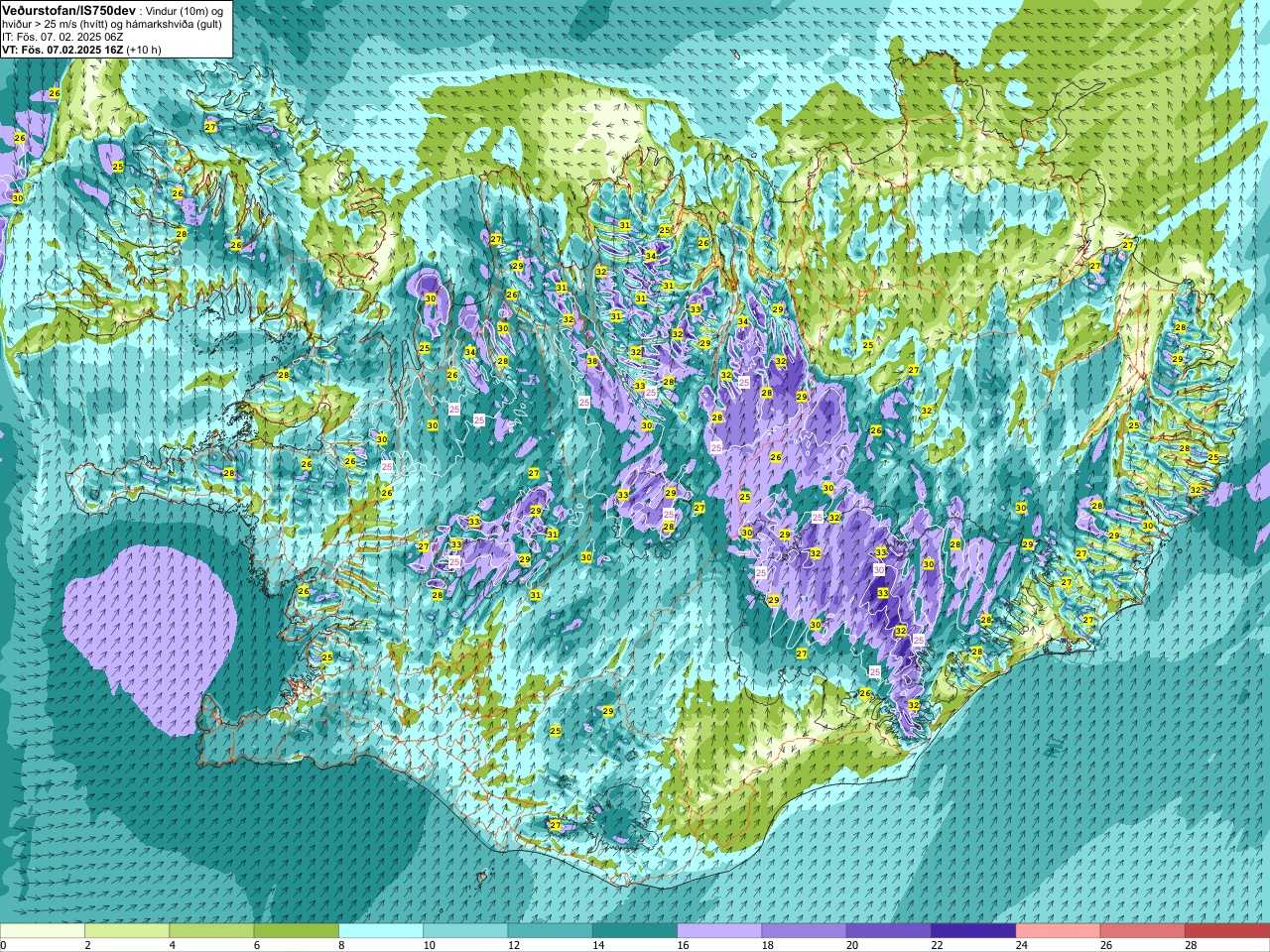Click the '18' tick label under the color scale
This screenshot has height=952, width=1270.
point(768,945)
